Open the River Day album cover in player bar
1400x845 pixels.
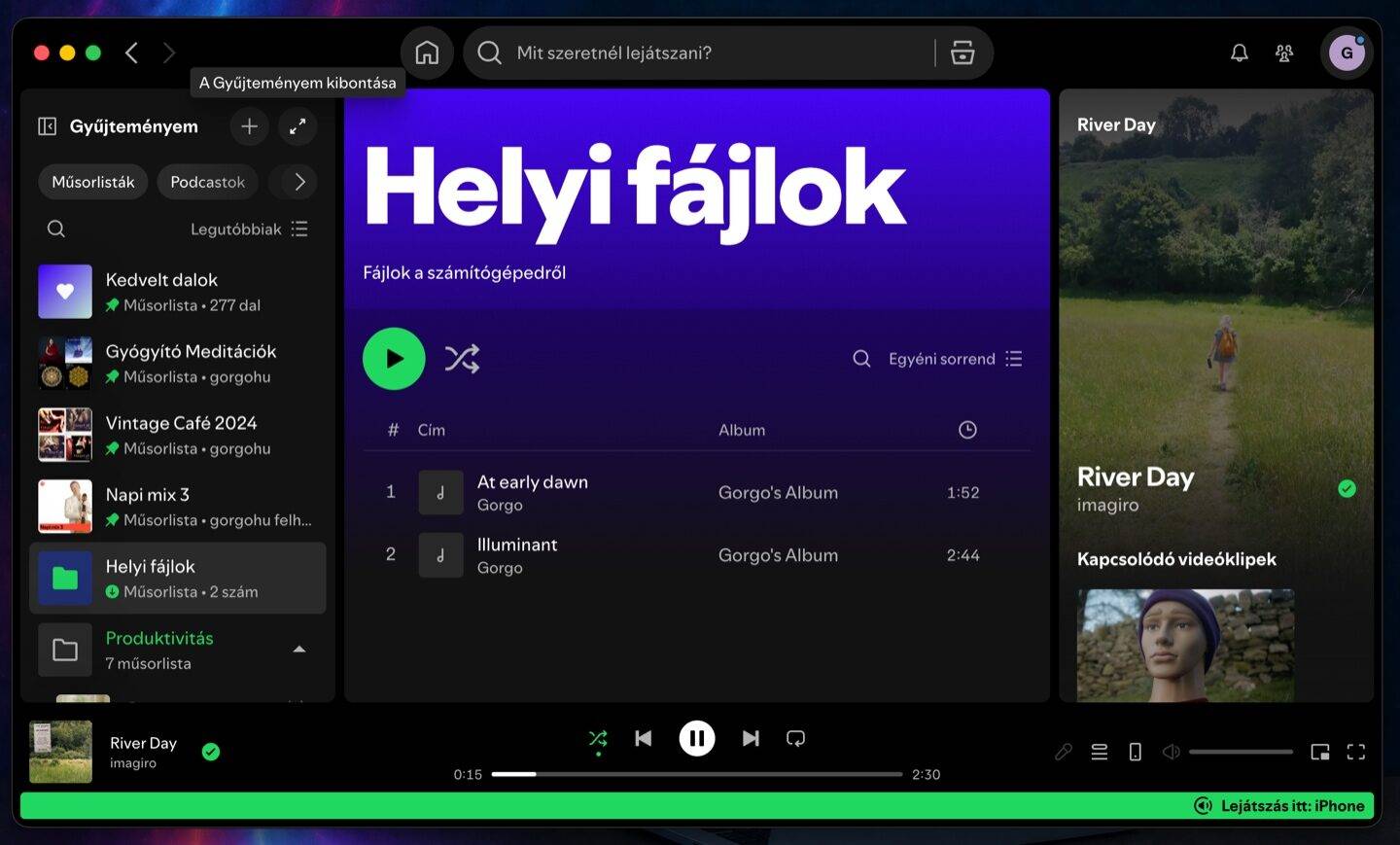tap(60, 752)
